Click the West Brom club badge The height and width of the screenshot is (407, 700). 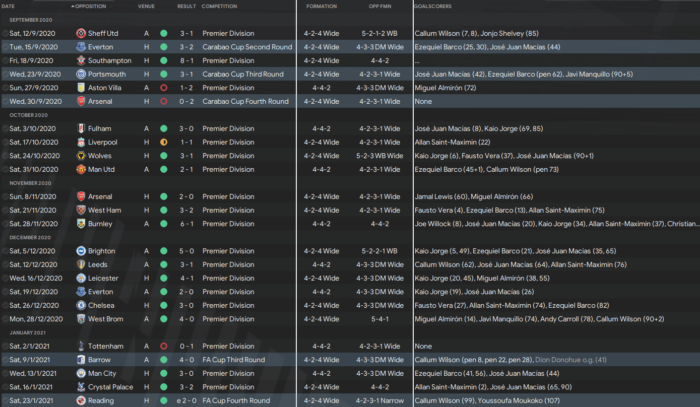tap(81, 319)
